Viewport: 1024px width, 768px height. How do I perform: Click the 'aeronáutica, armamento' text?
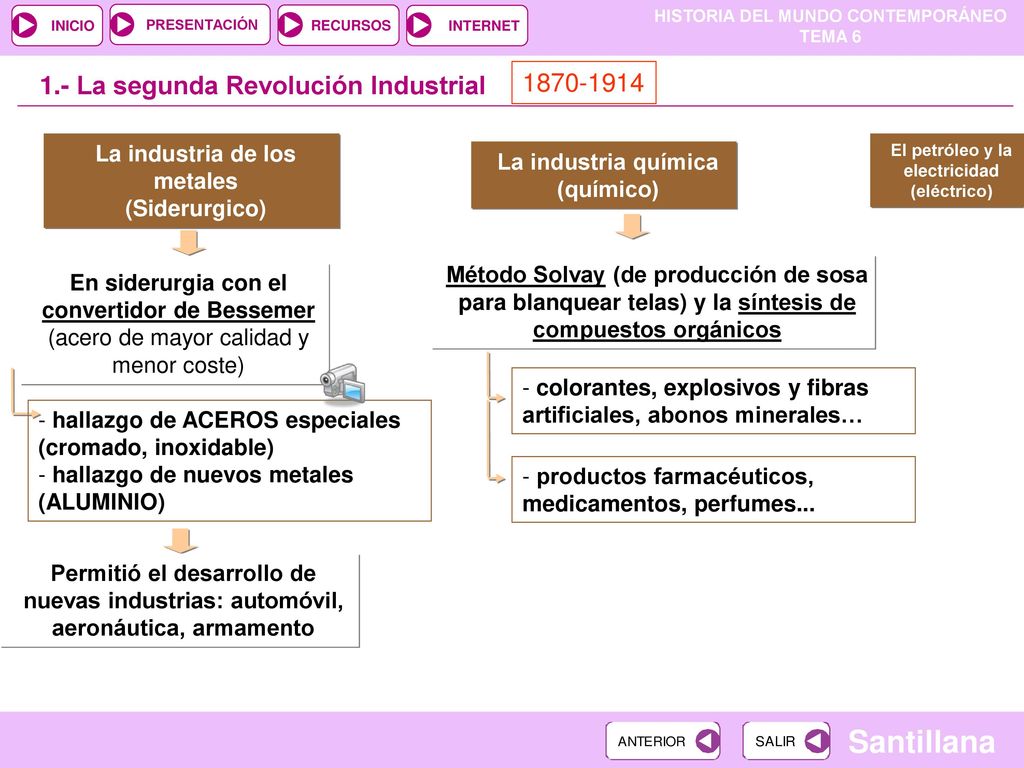pyautogui.click(x=184, y=628)
